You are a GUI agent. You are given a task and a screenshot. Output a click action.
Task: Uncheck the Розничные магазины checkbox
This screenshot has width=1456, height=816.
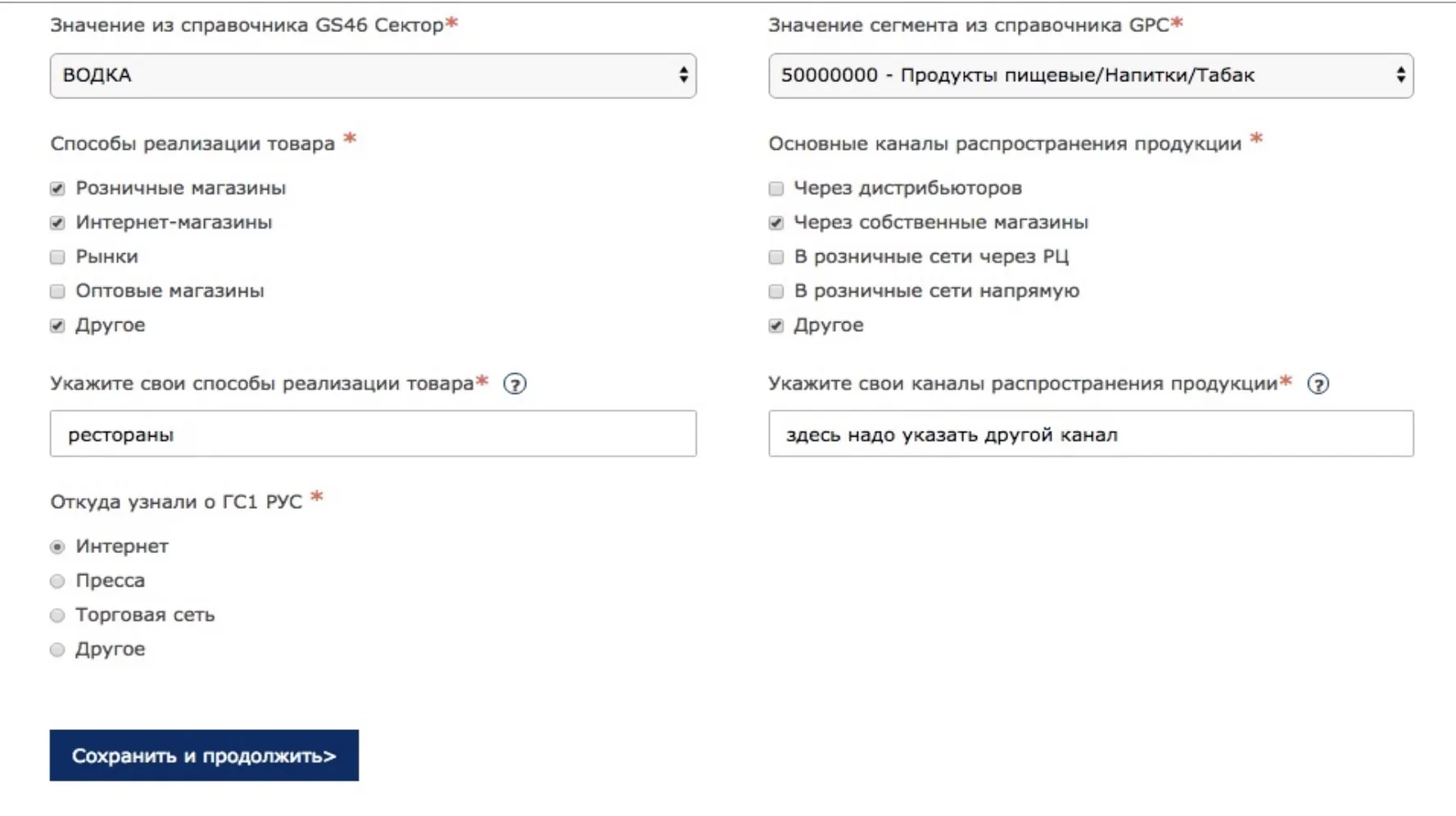[57, 188]
